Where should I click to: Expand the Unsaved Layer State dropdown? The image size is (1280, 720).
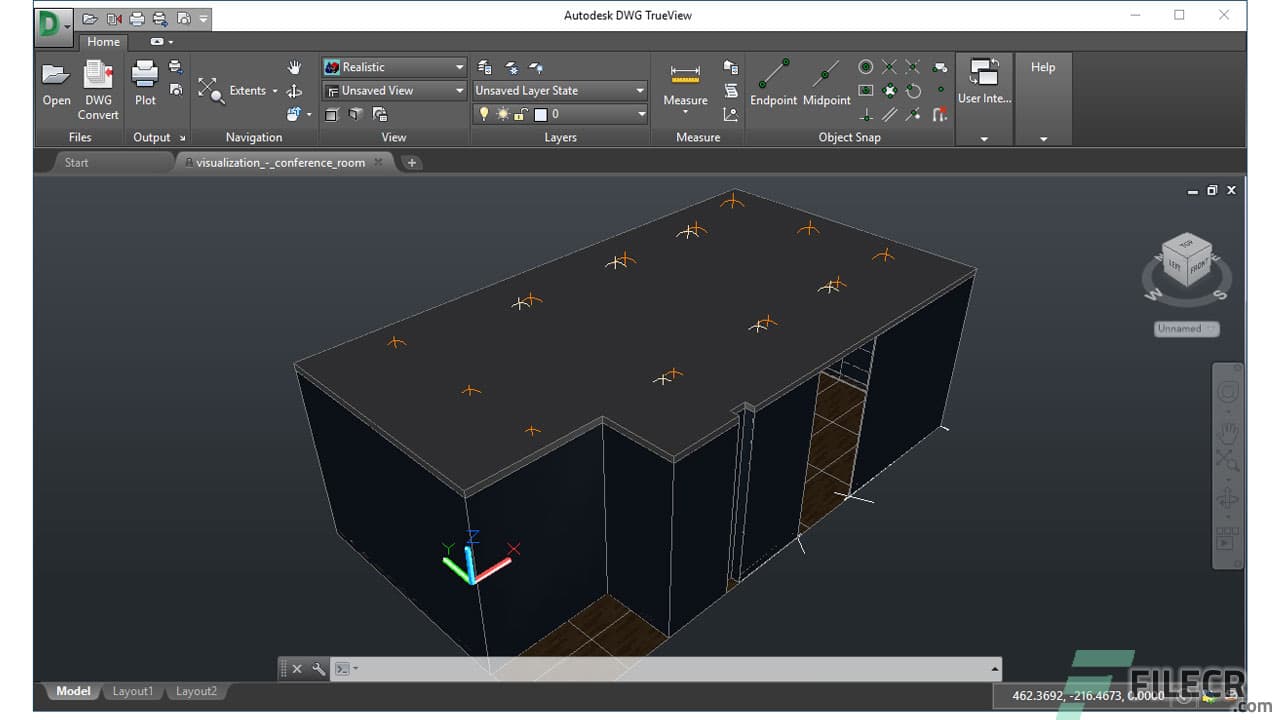pyautogui.click(x=640, y=90)
